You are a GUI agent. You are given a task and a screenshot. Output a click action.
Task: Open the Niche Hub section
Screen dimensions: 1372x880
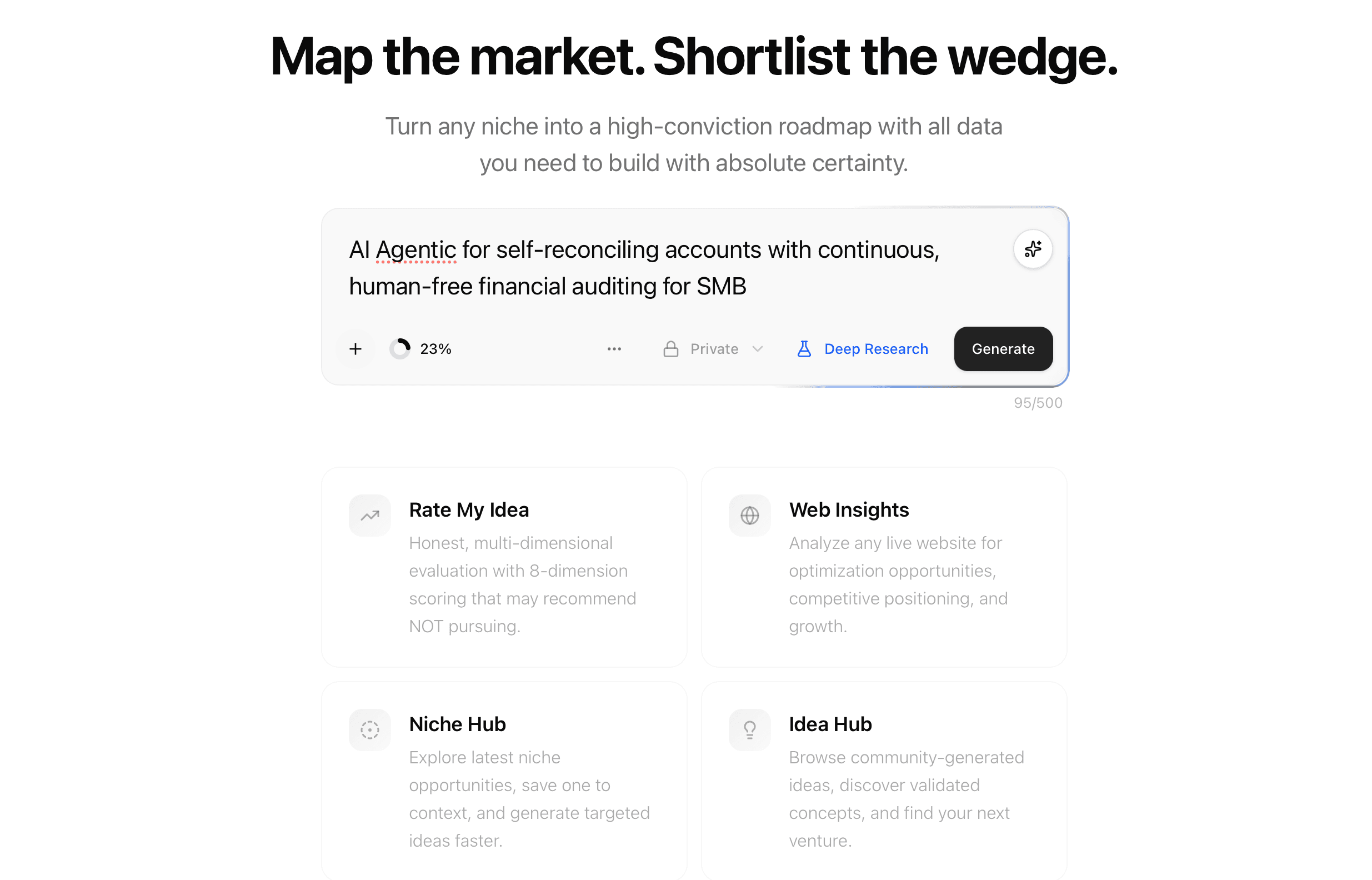pyautogui.click(x=504, y=782)
